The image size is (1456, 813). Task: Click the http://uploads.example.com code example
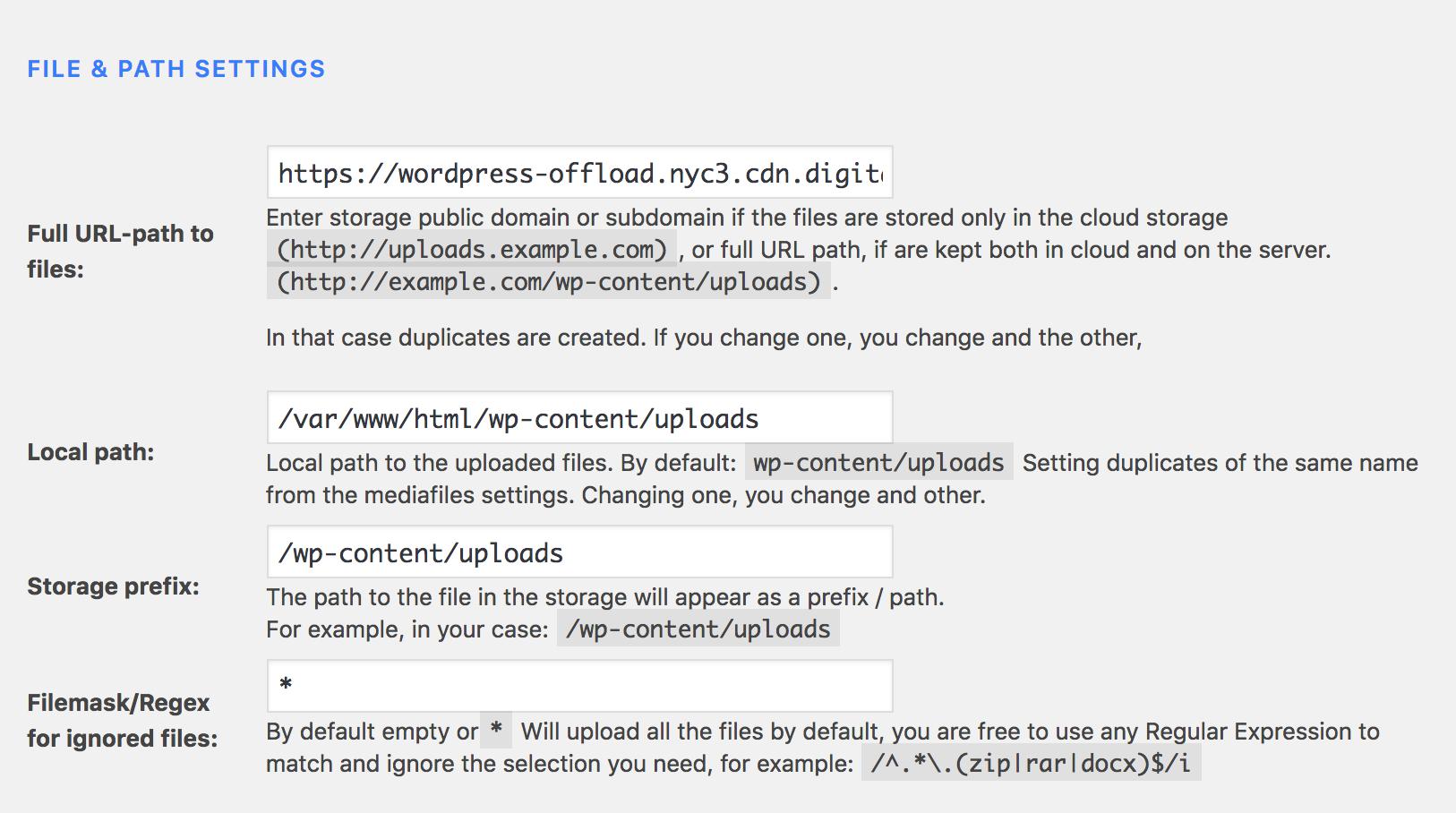[x=472, y=250]
